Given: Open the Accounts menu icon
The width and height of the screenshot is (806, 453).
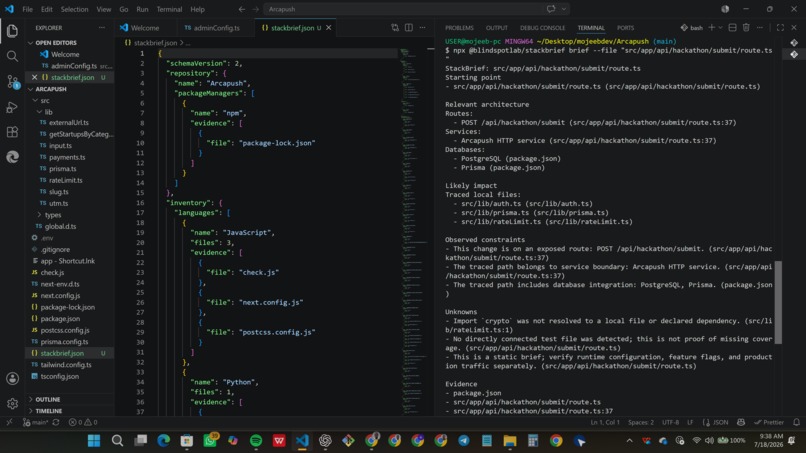Looking at the screenshot, I should point(12,378).
